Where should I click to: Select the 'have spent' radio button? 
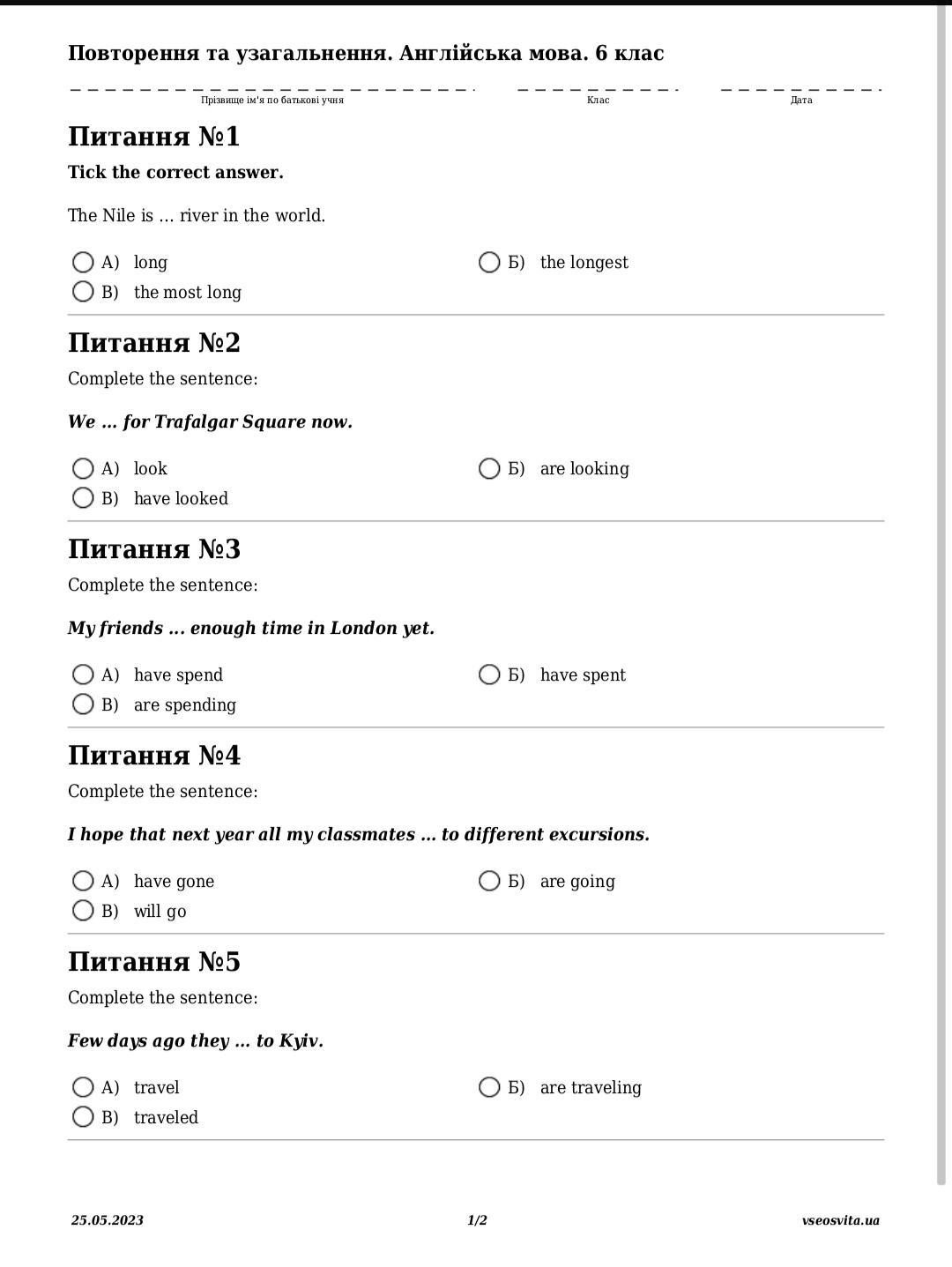point(489,674)
